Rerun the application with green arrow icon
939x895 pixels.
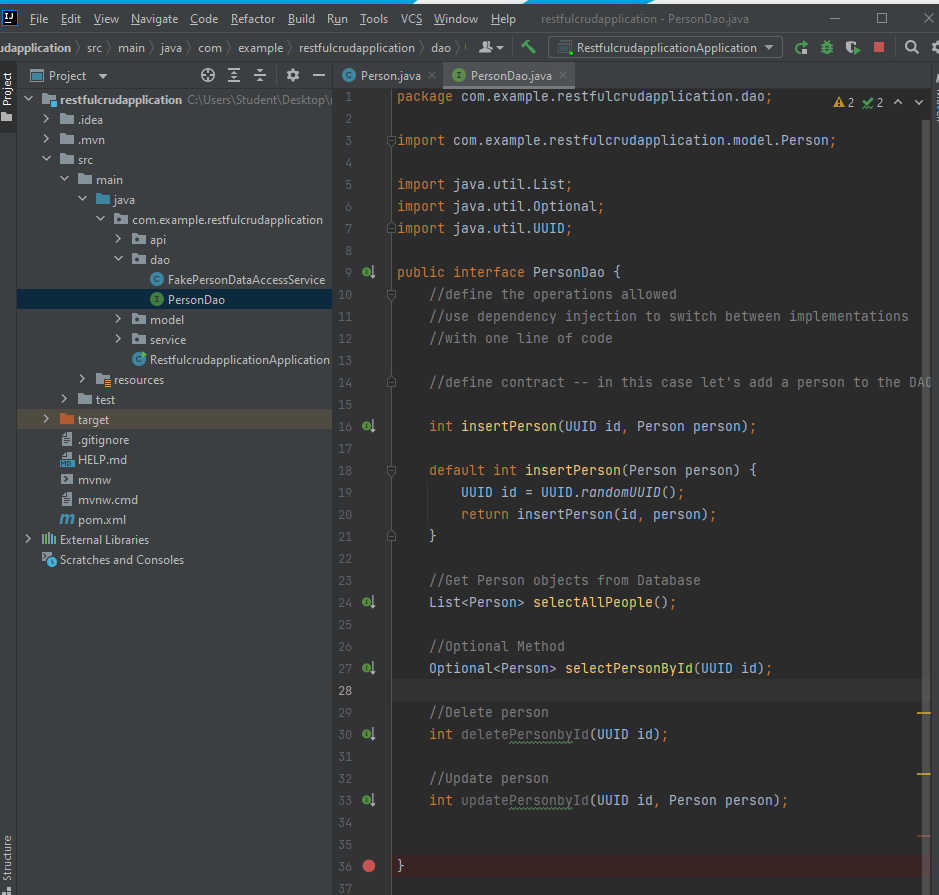pyautogui.click(x=801, y=47)
